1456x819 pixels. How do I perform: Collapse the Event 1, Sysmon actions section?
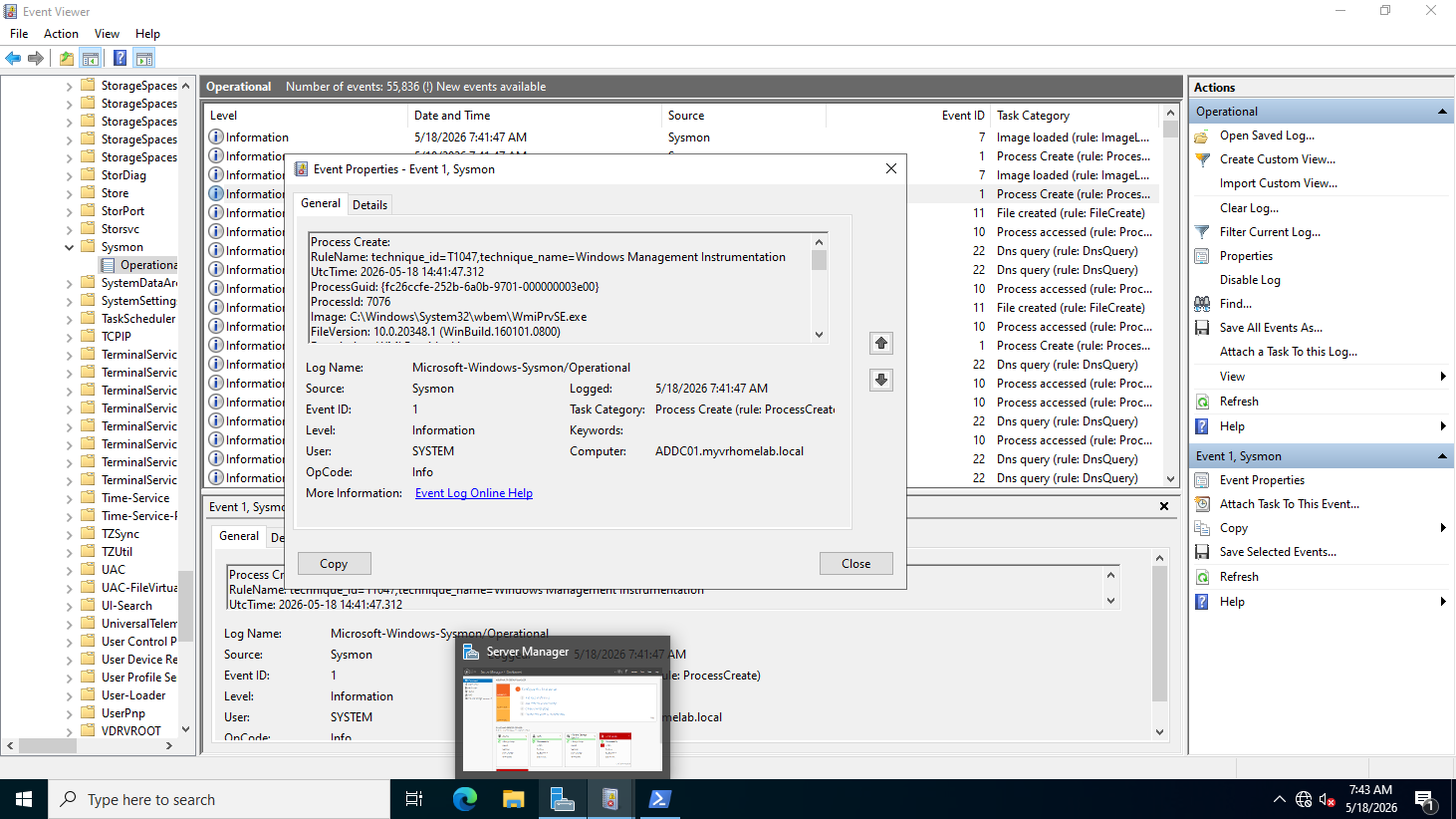[1442, 456]
